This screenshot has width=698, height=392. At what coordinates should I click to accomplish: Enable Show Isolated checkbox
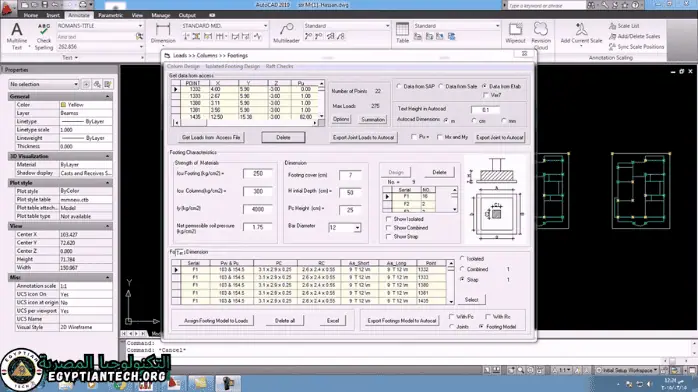(389, 219)
